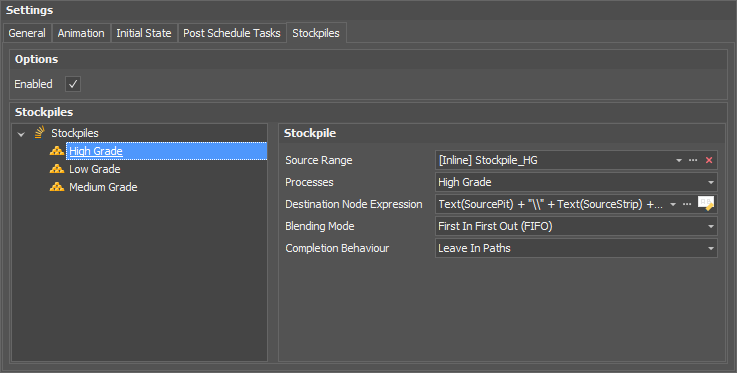737x373 pixels.
Task: Open the Completion Behaviour dropdown
Action: coord(711,249)
